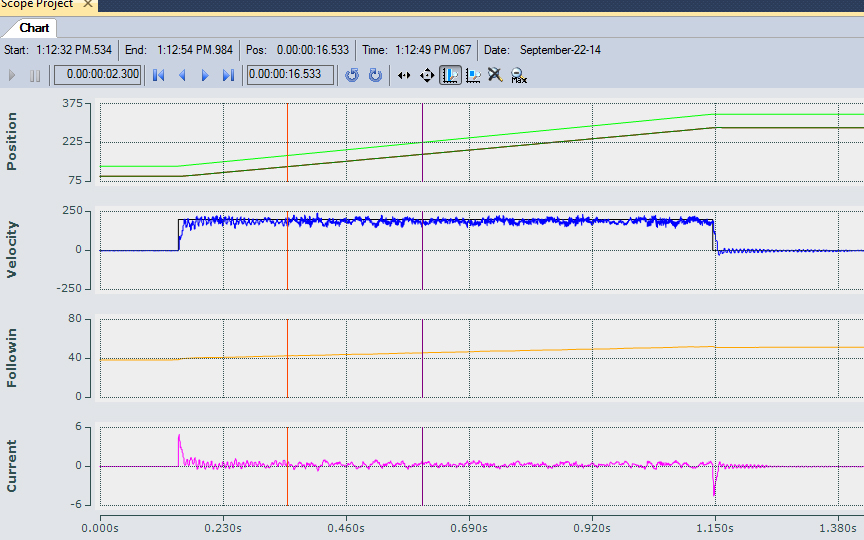Click the Velocity axis label
The width and height of the screenshot is (864, 540).
[12, 250]
